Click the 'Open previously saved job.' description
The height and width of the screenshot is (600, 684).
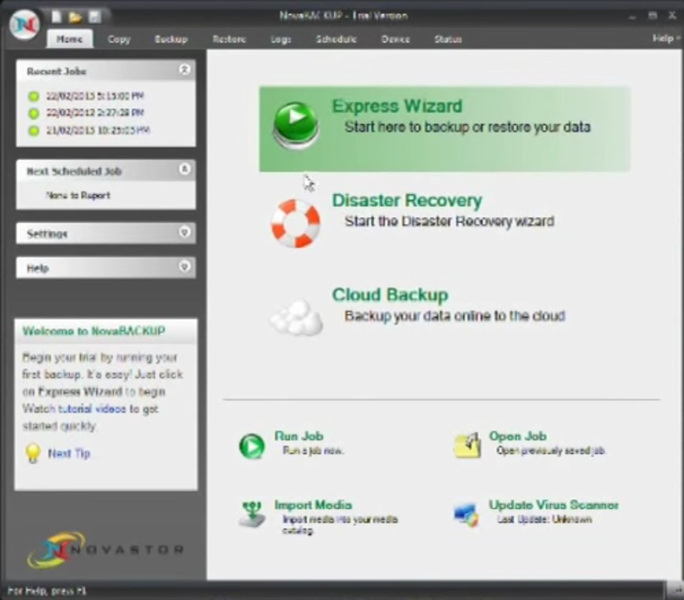coord(551,450)
